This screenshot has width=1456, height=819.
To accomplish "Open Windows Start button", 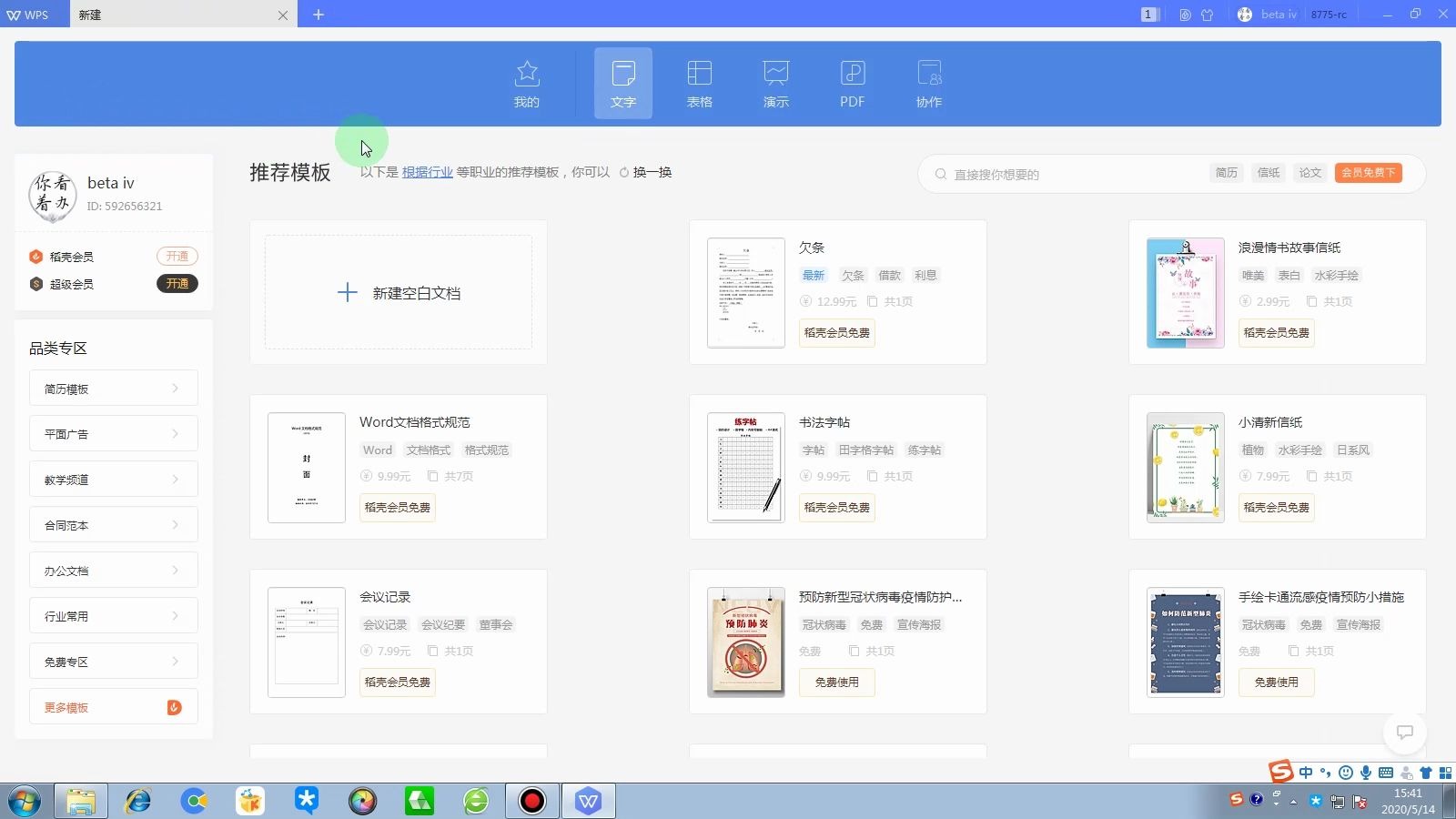I will (x=25, y=802).
